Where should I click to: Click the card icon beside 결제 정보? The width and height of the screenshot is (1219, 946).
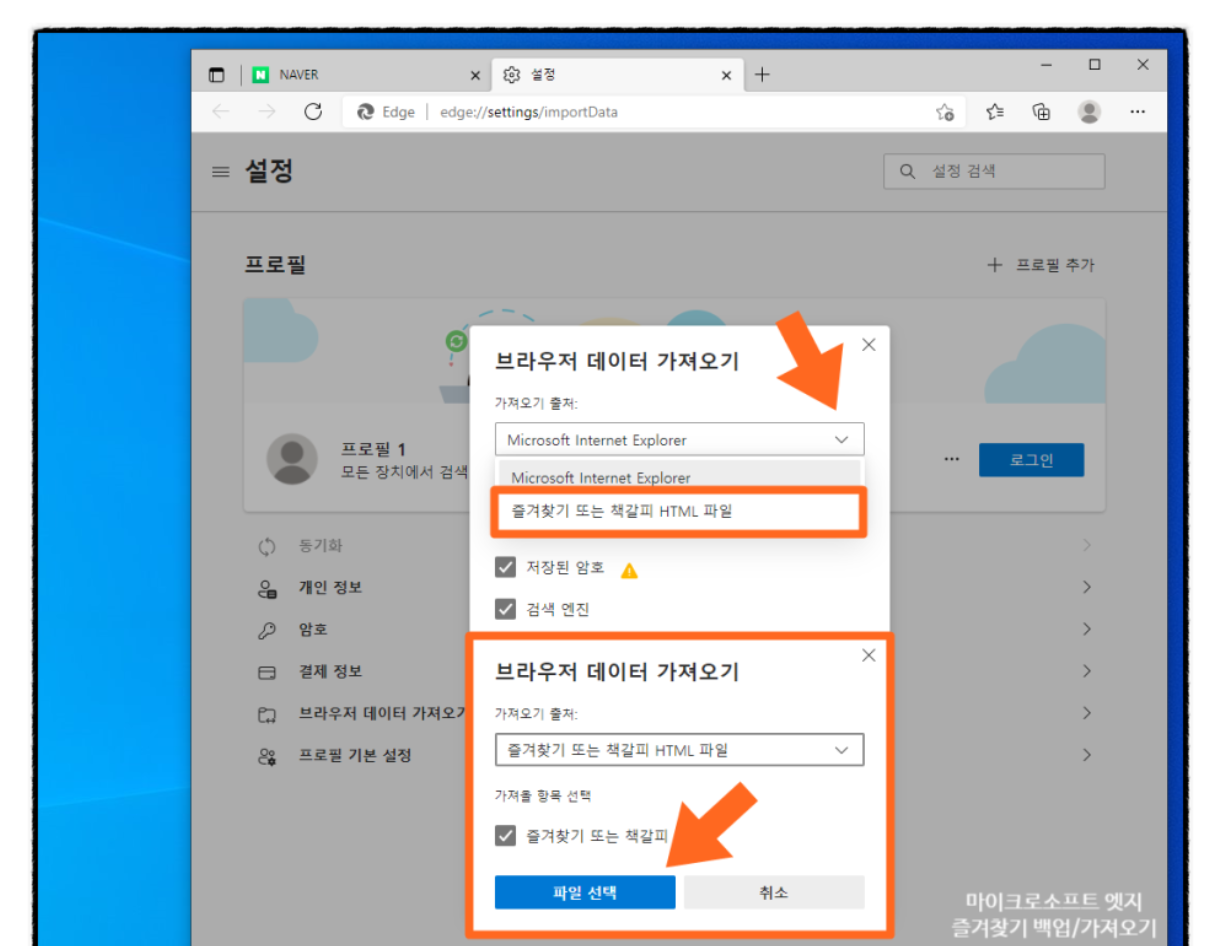(267, 673)
